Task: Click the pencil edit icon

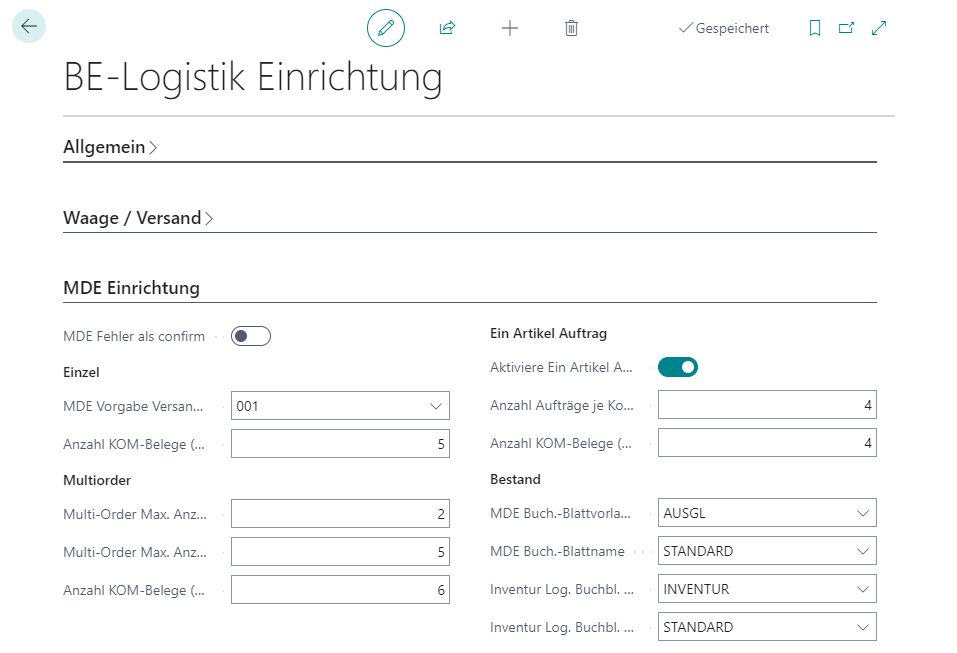Action: 386,28
